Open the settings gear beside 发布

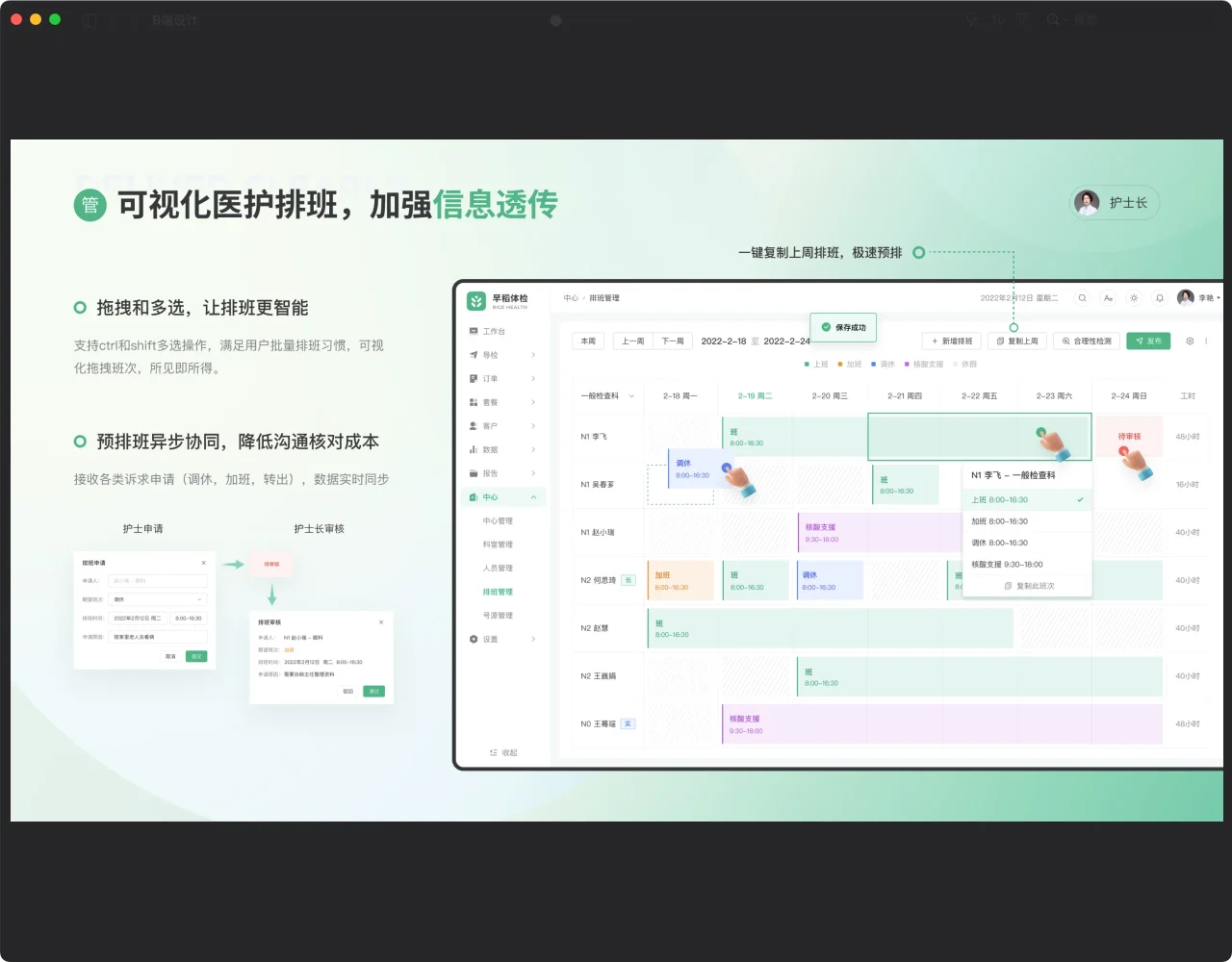coord(1190,342)
